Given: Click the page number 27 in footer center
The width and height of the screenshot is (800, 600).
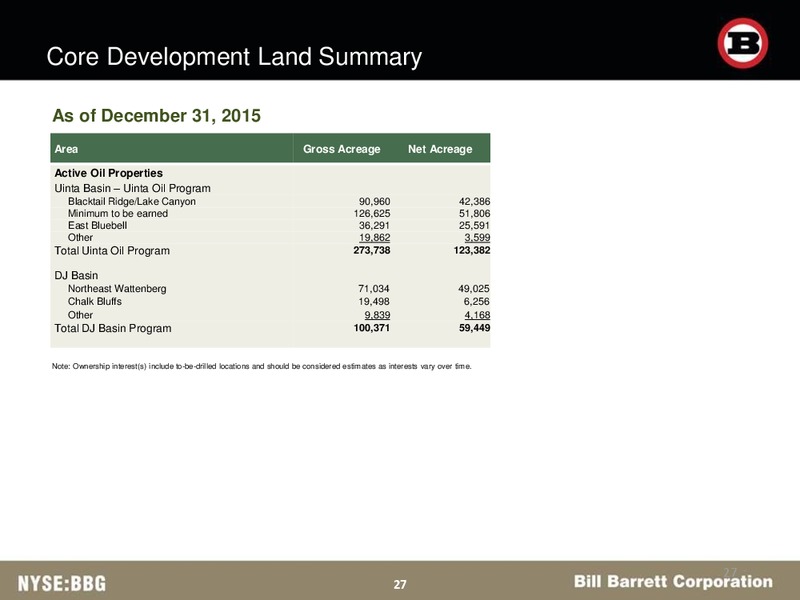Looking at the screenshot, I should coord(400,584).
